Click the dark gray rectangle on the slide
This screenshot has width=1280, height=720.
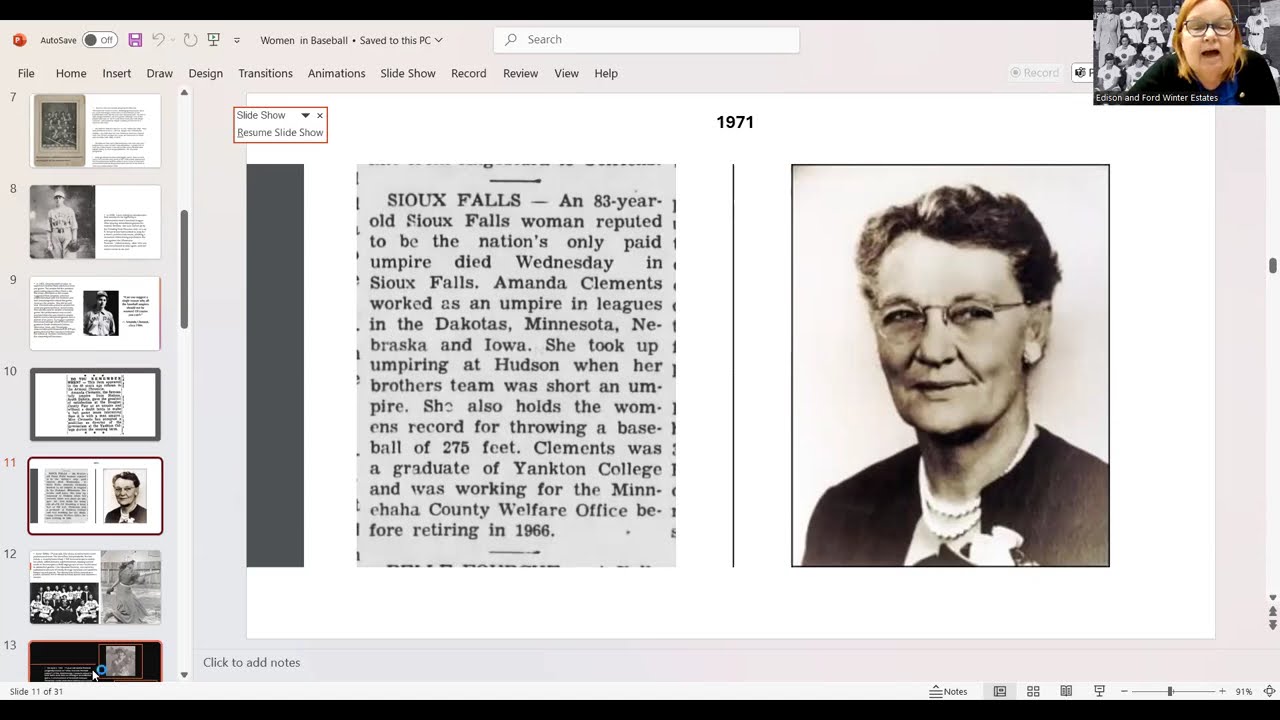point(275,366)
